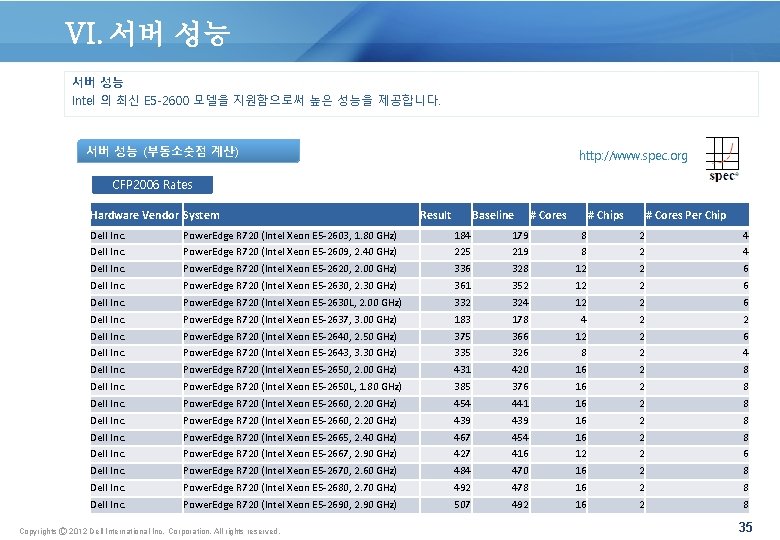Click the Result value 336
Image resolution: width=780 pixels, height=540 pixels.
tap(462, 269)
